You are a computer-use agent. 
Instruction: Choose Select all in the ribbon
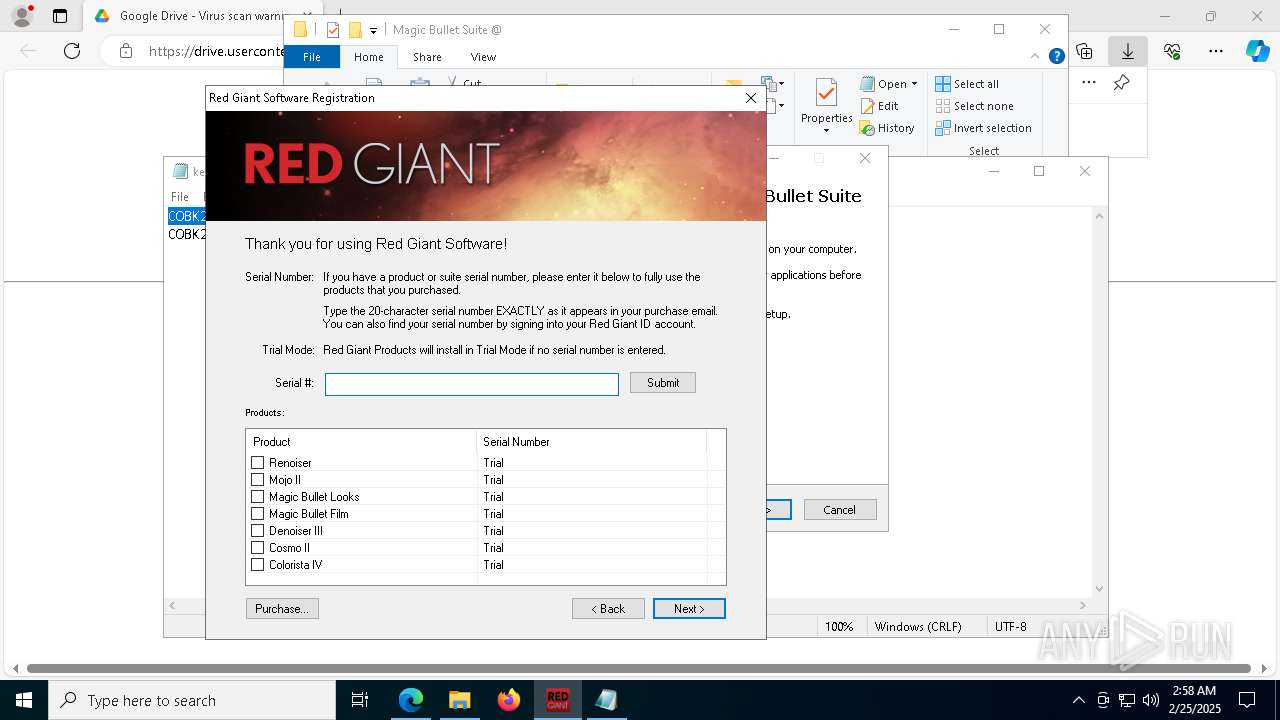[x=967, y=84]
